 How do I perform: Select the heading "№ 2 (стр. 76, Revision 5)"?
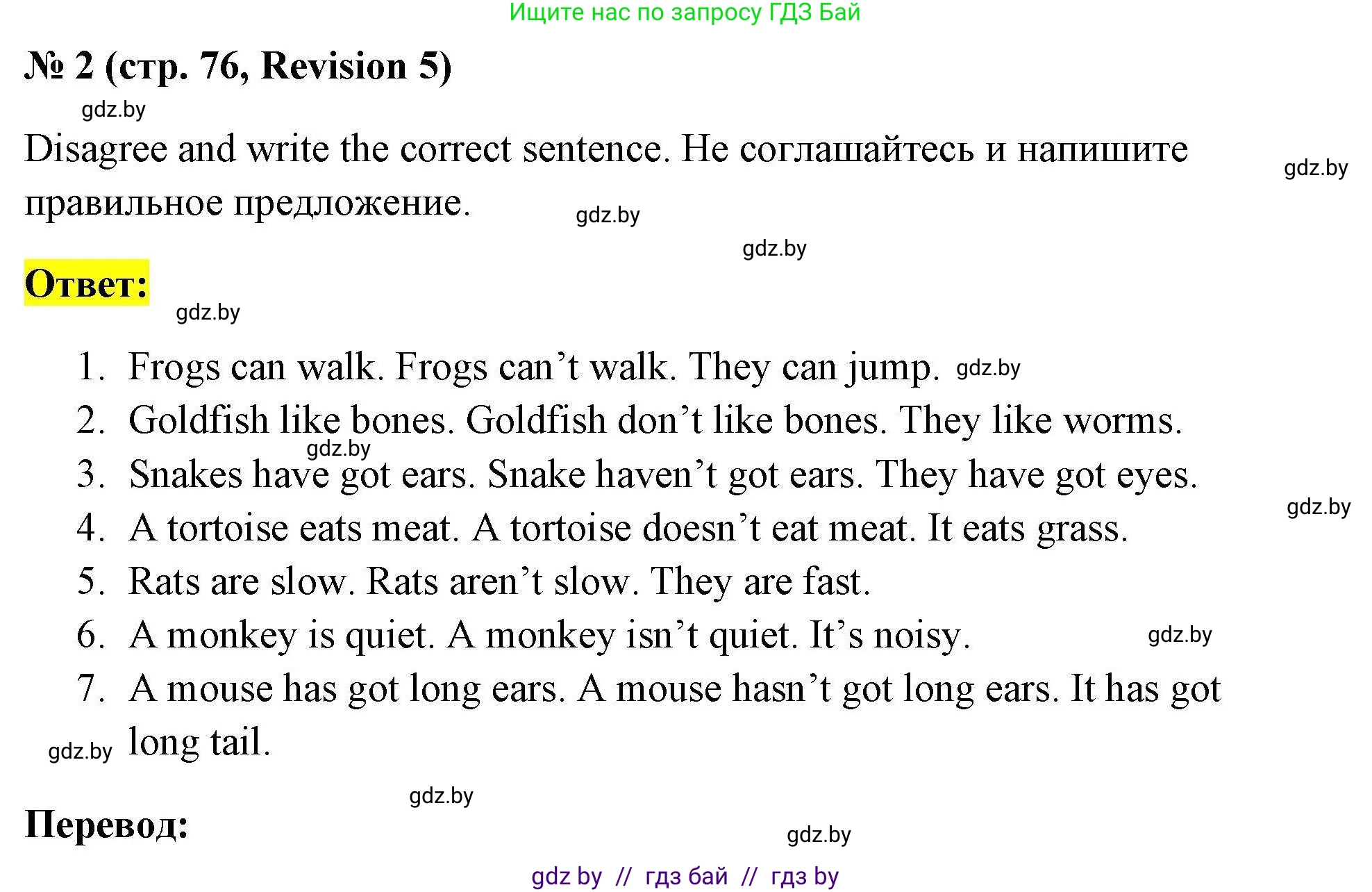coord(238,67)
